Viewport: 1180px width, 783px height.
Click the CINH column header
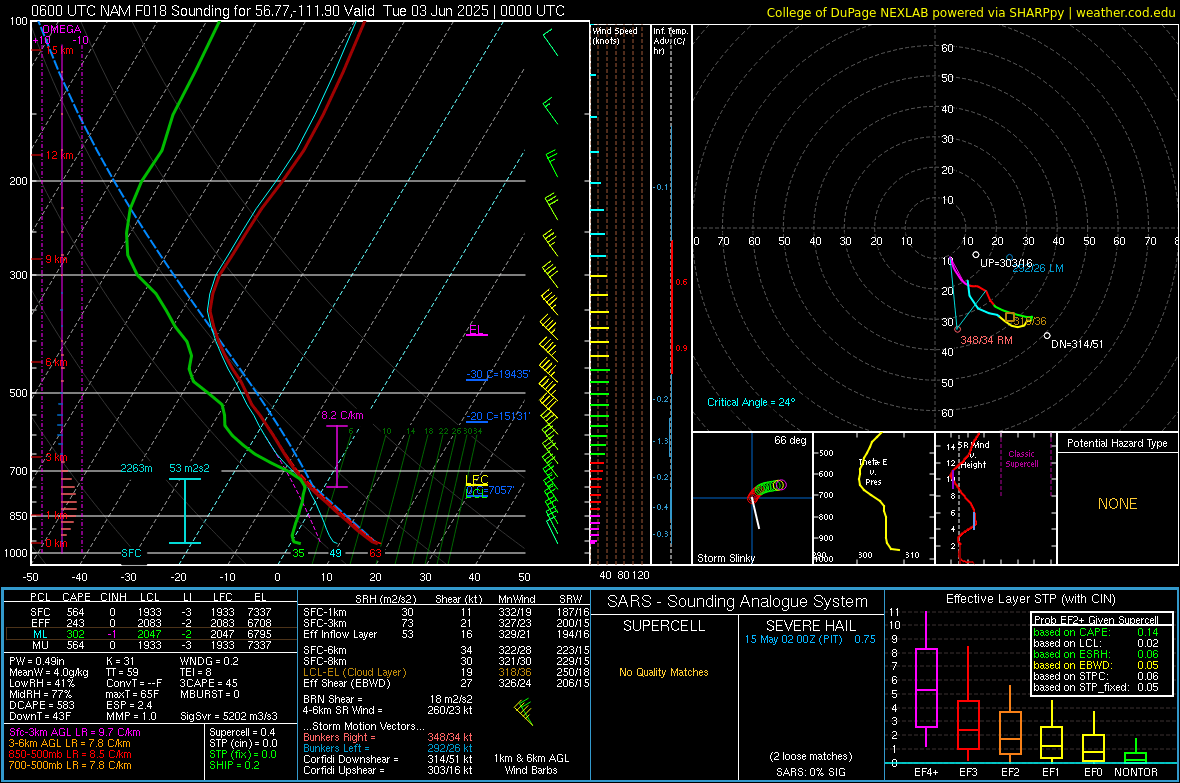(x=114, y=597)
